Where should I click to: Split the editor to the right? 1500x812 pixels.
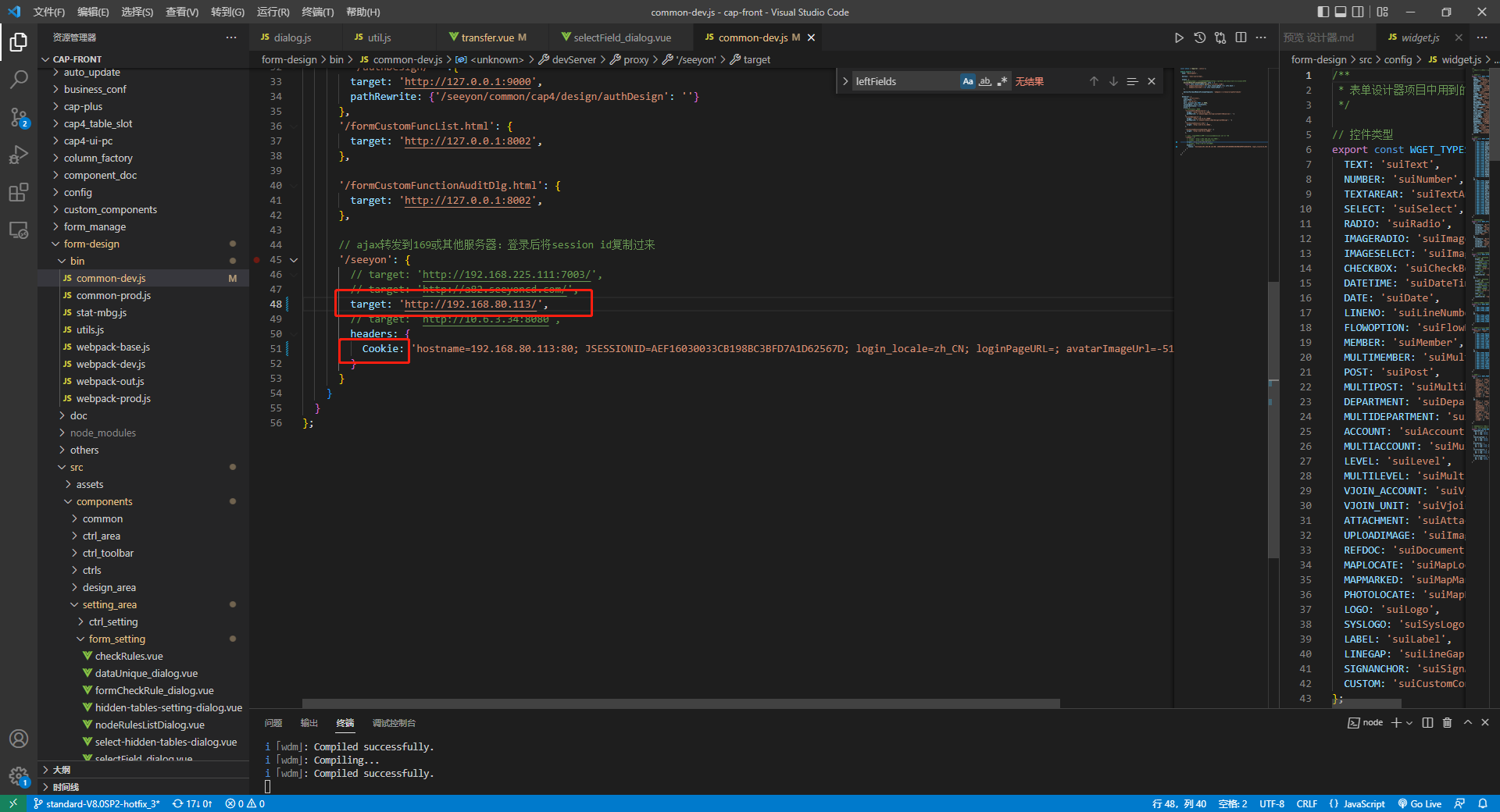[x=1241, y=37]
